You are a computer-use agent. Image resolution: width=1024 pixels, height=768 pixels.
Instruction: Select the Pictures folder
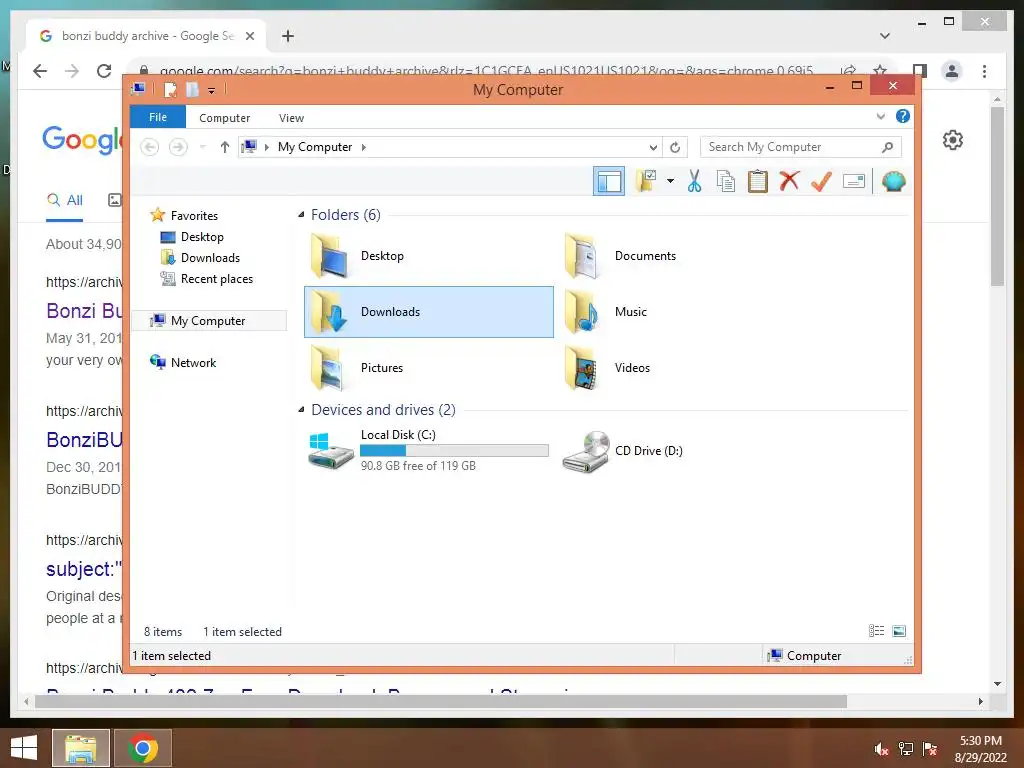coord(428,368)
